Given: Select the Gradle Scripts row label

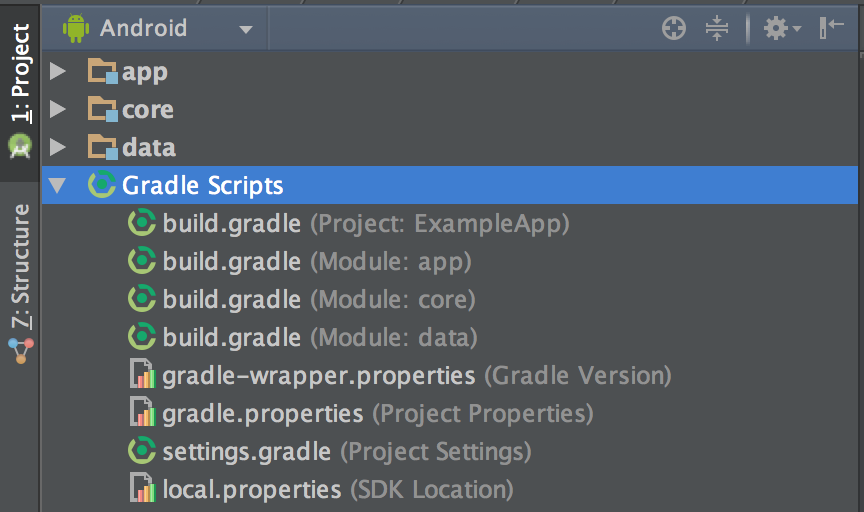Looking at the screenshot, I should 202,186.
